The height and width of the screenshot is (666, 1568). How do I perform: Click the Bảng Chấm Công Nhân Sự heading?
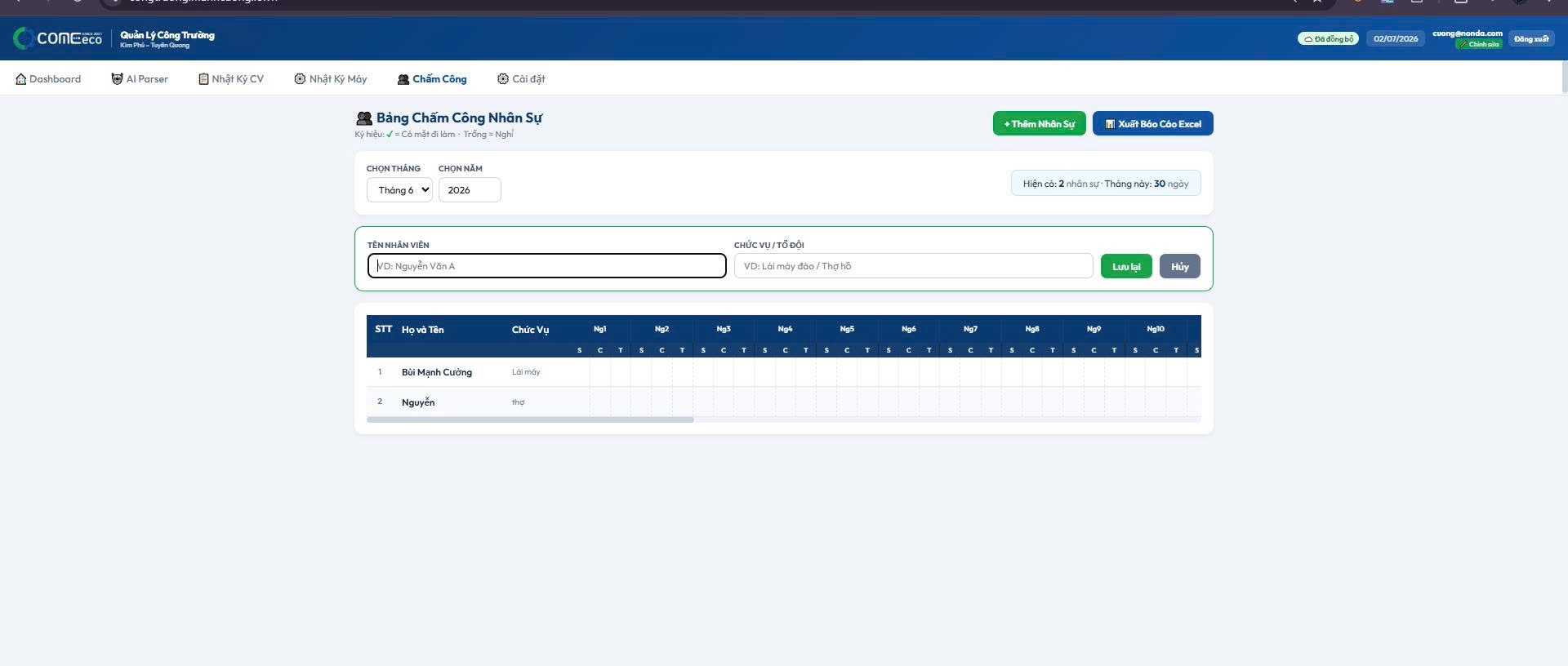459,118
